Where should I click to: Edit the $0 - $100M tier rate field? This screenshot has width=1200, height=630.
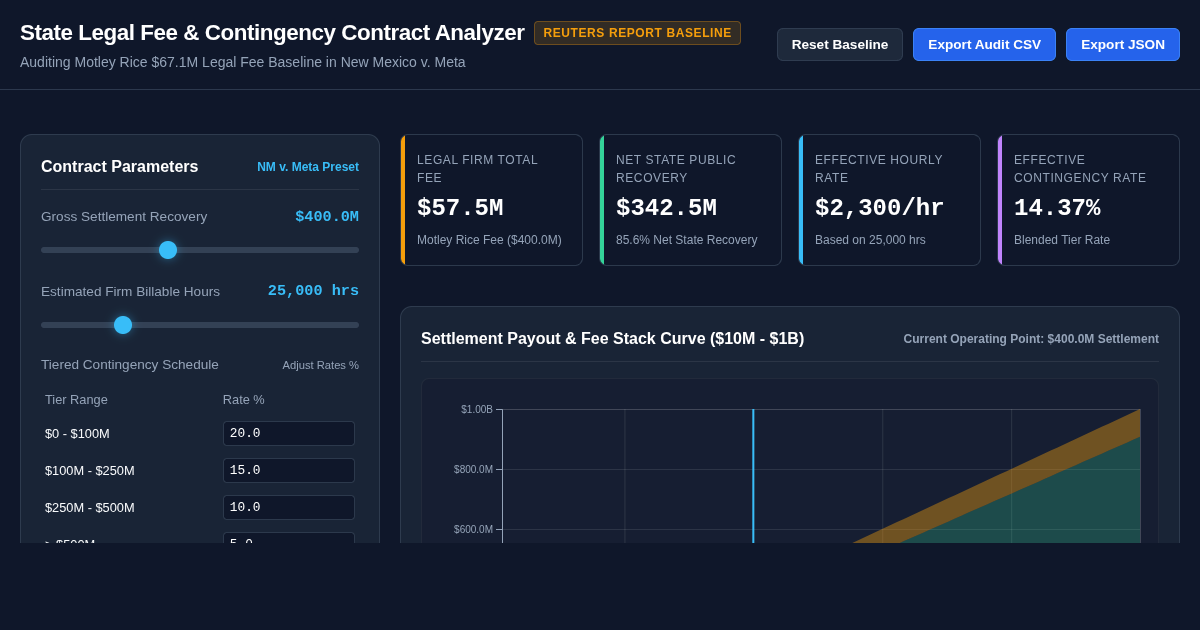289,433
